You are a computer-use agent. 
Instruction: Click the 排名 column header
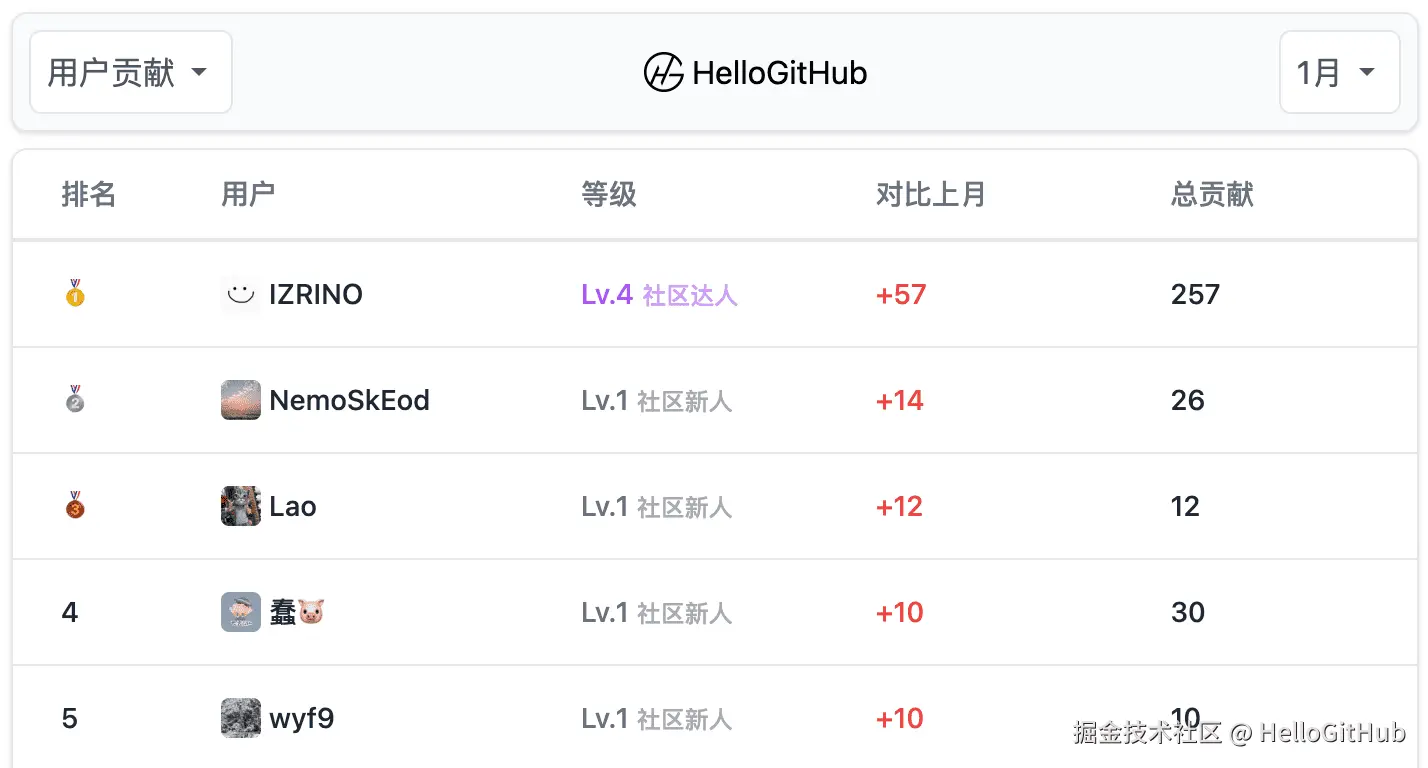click(89, 194)
